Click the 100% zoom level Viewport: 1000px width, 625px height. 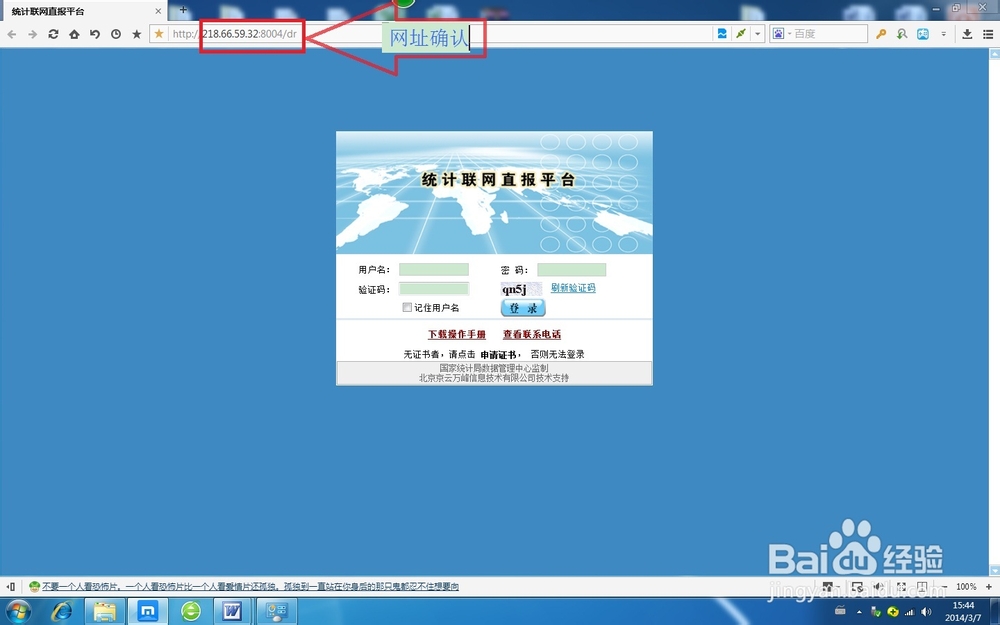pos(966,586)
